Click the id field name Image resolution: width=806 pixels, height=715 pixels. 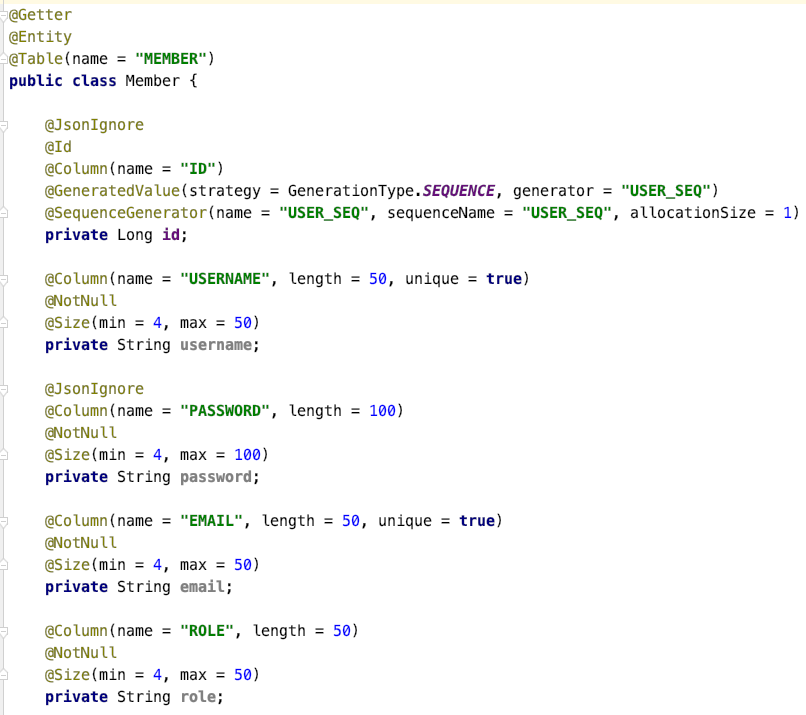(171, 235)
